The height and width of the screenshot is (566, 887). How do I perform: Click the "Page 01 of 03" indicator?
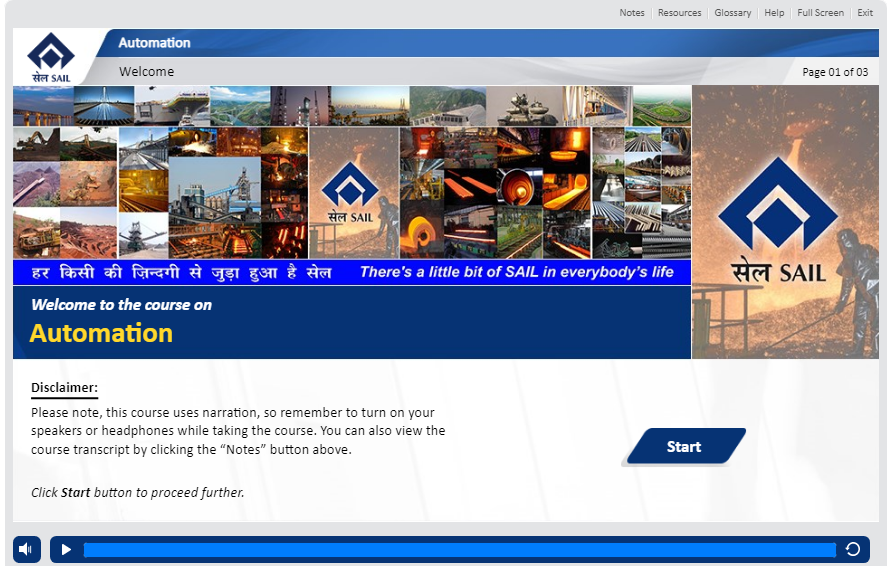point(835,72)
